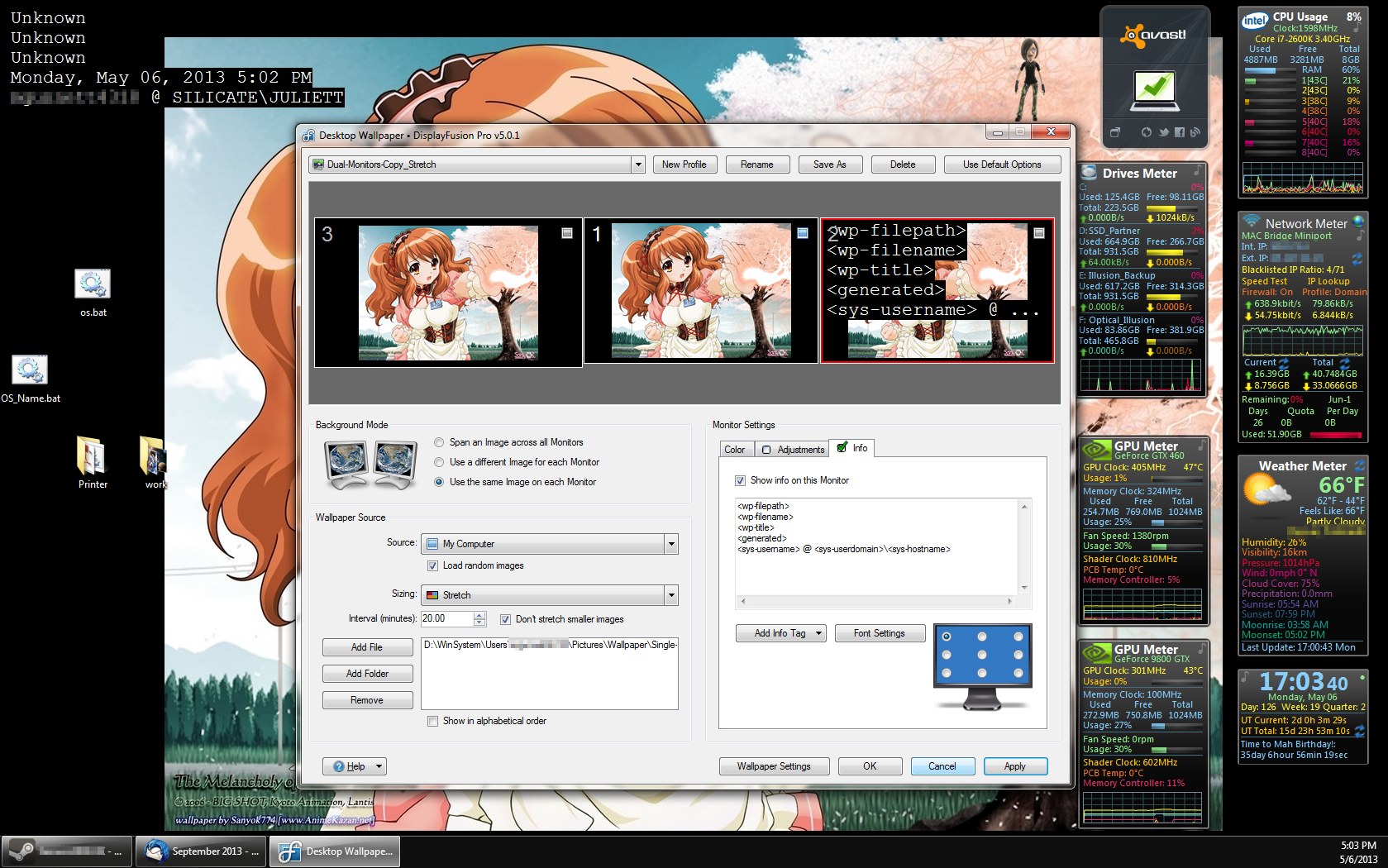Screen dimensions: 1388x868
Task: Select monitor 1 preview thumbnail
Action: pyautogui.click(x=701, y=291)
